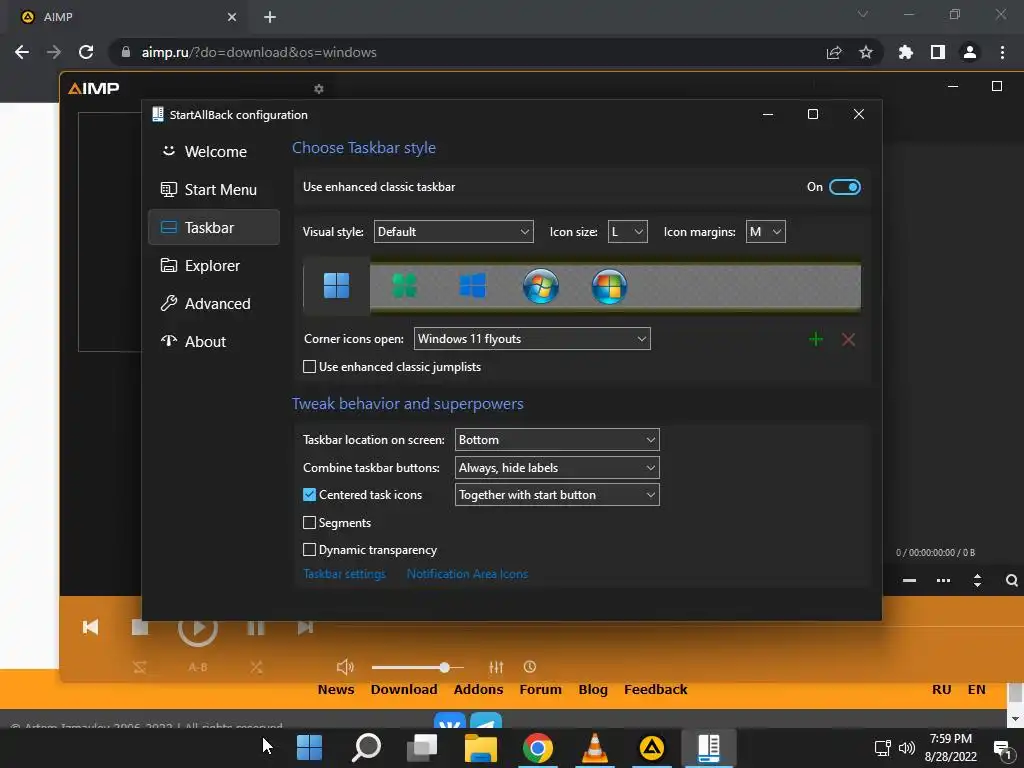Open Icon margins dropdown
The height and width of the screenshot is (768, 1024).
click(765, 232)
